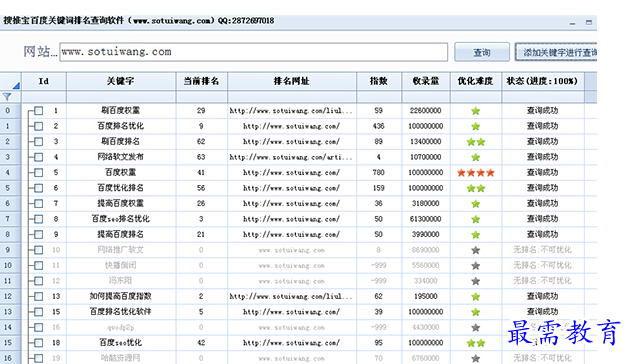
Task: Click the website URL input field
Action: (x=254, y=52)
